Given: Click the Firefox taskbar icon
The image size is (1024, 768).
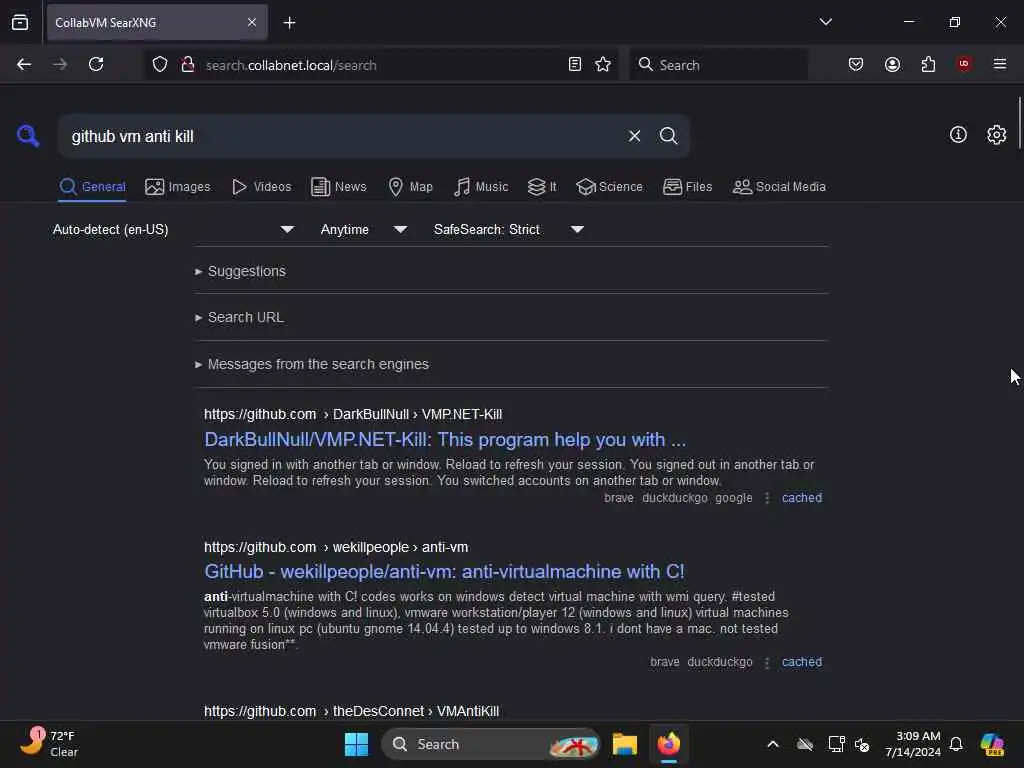Looking at the screenshot, I should (x=669, y=744).
